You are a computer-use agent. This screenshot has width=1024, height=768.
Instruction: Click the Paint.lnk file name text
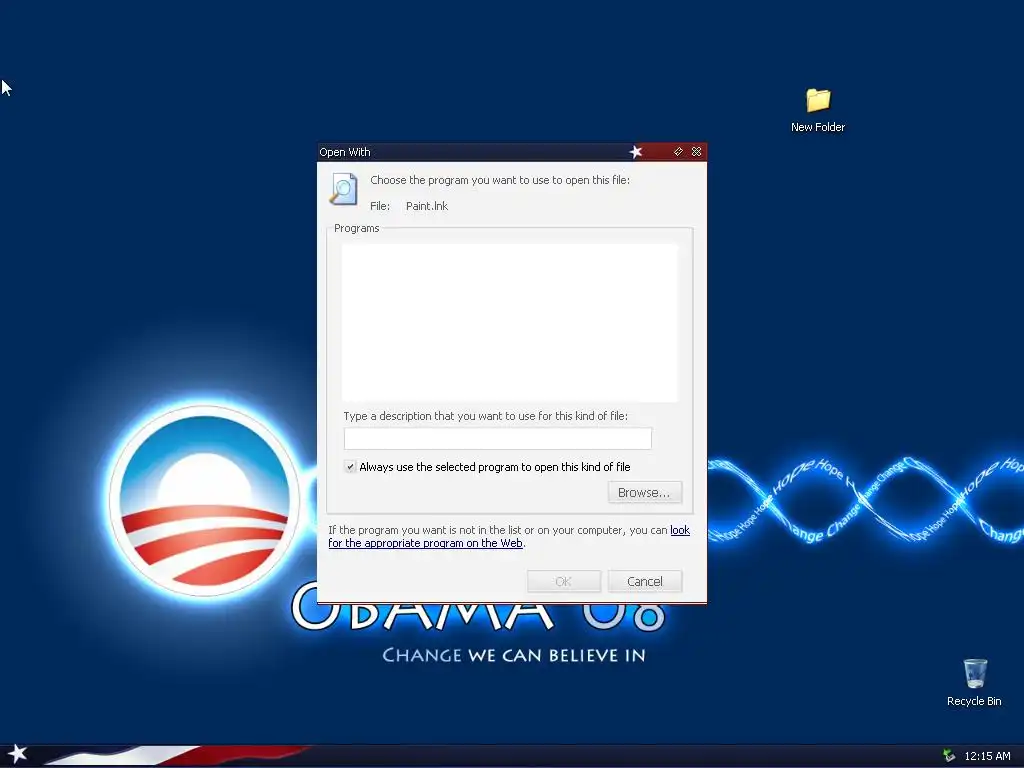tap(426, 206)
